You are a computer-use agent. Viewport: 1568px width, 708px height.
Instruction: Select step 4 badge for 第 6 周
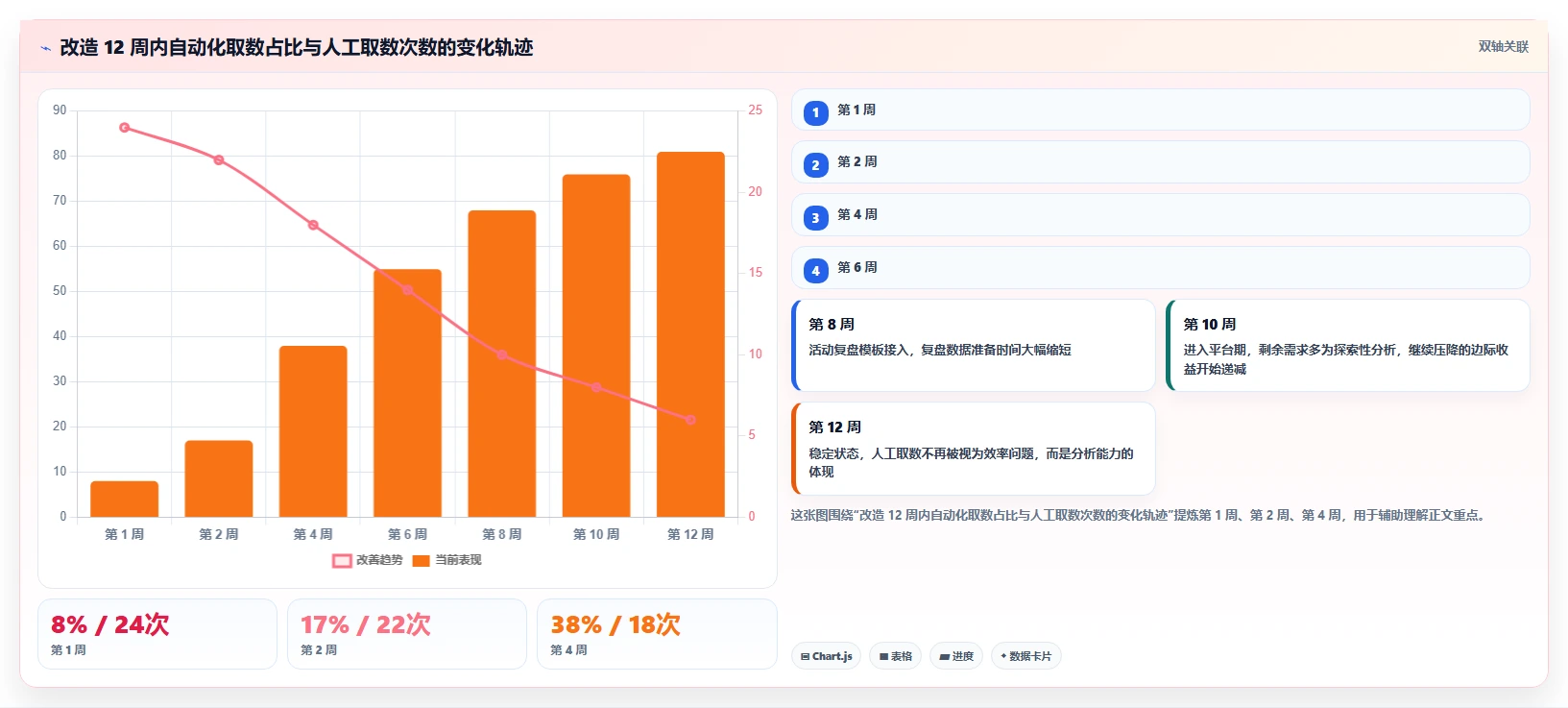point(815,271)
